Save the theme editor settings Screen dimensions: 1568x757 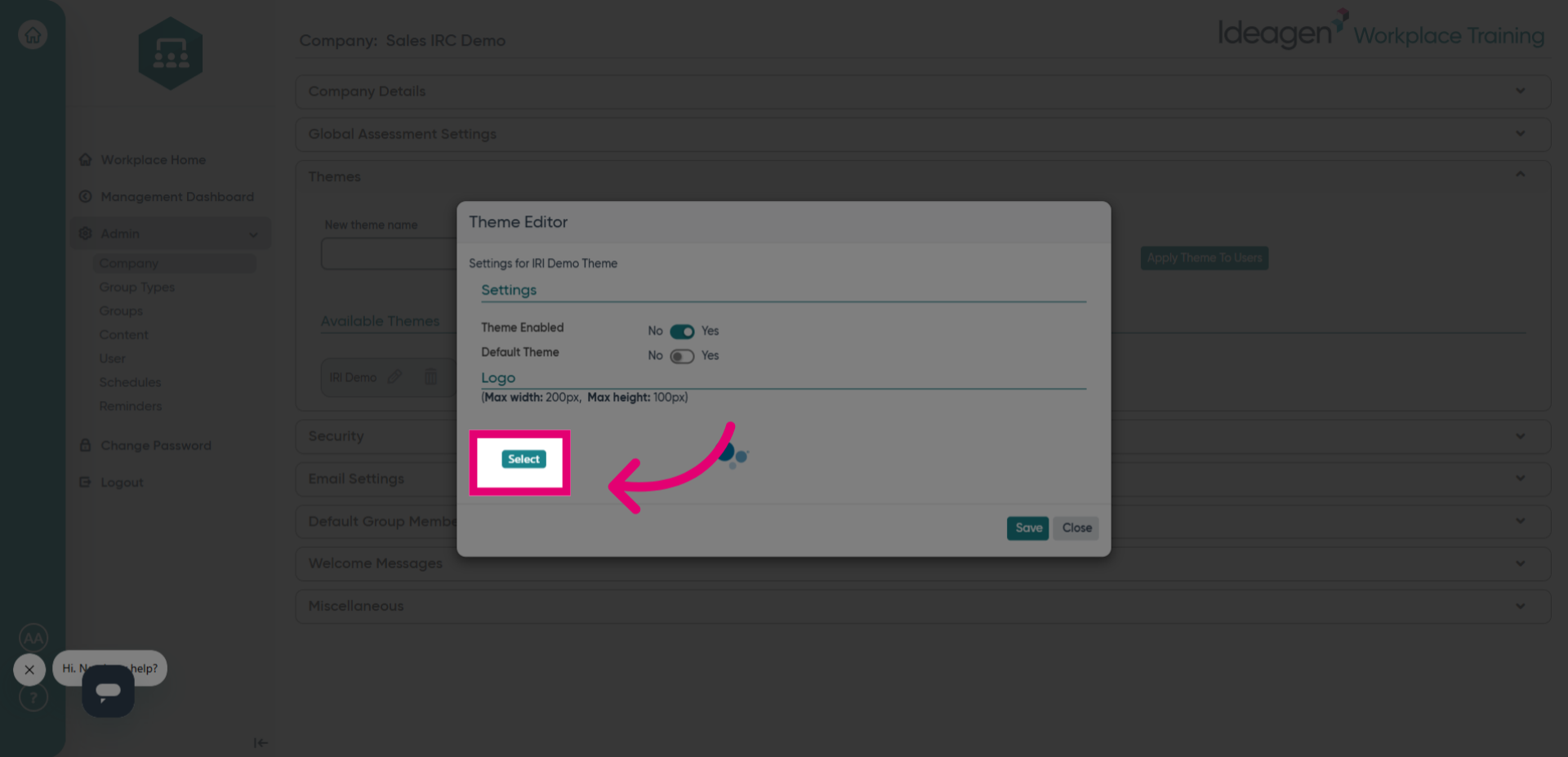click(1028, 528)
